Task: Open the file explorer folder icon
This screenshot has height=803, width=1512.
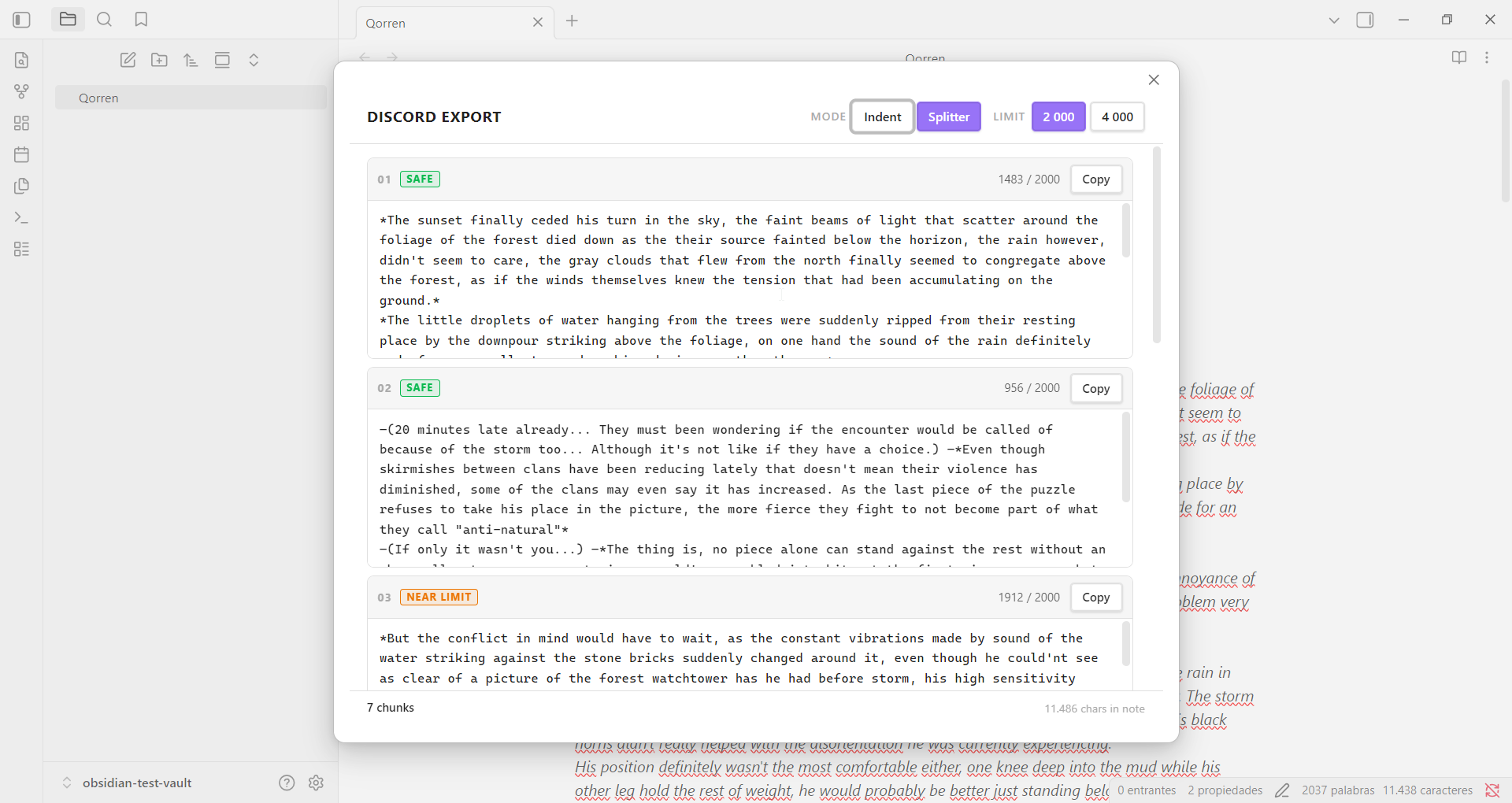Action: point(68,20)
